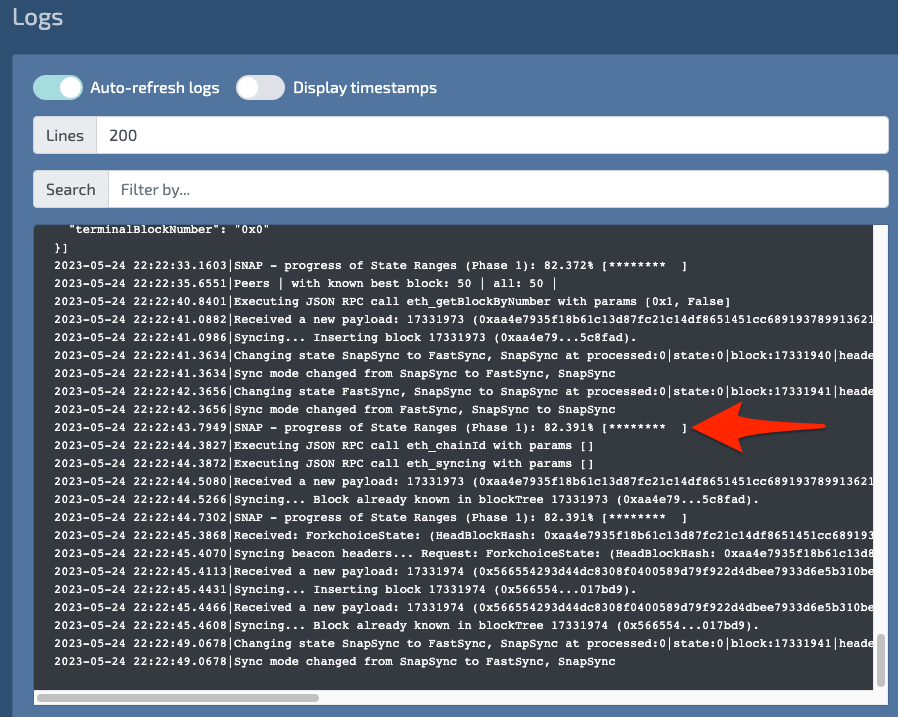Click the 'Logs' page heading
The height and width of the screenshot is (717, 898).
37,17
